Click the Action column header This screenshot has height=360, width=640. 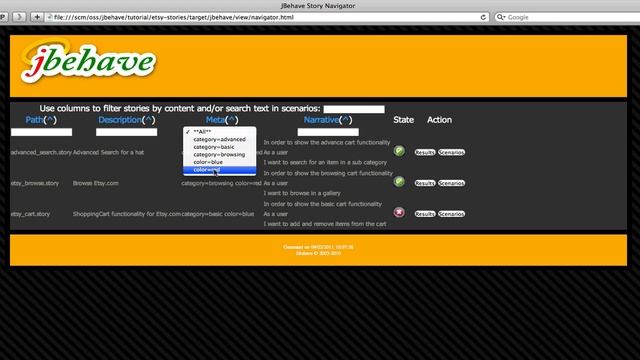click(x=439, y=120)
